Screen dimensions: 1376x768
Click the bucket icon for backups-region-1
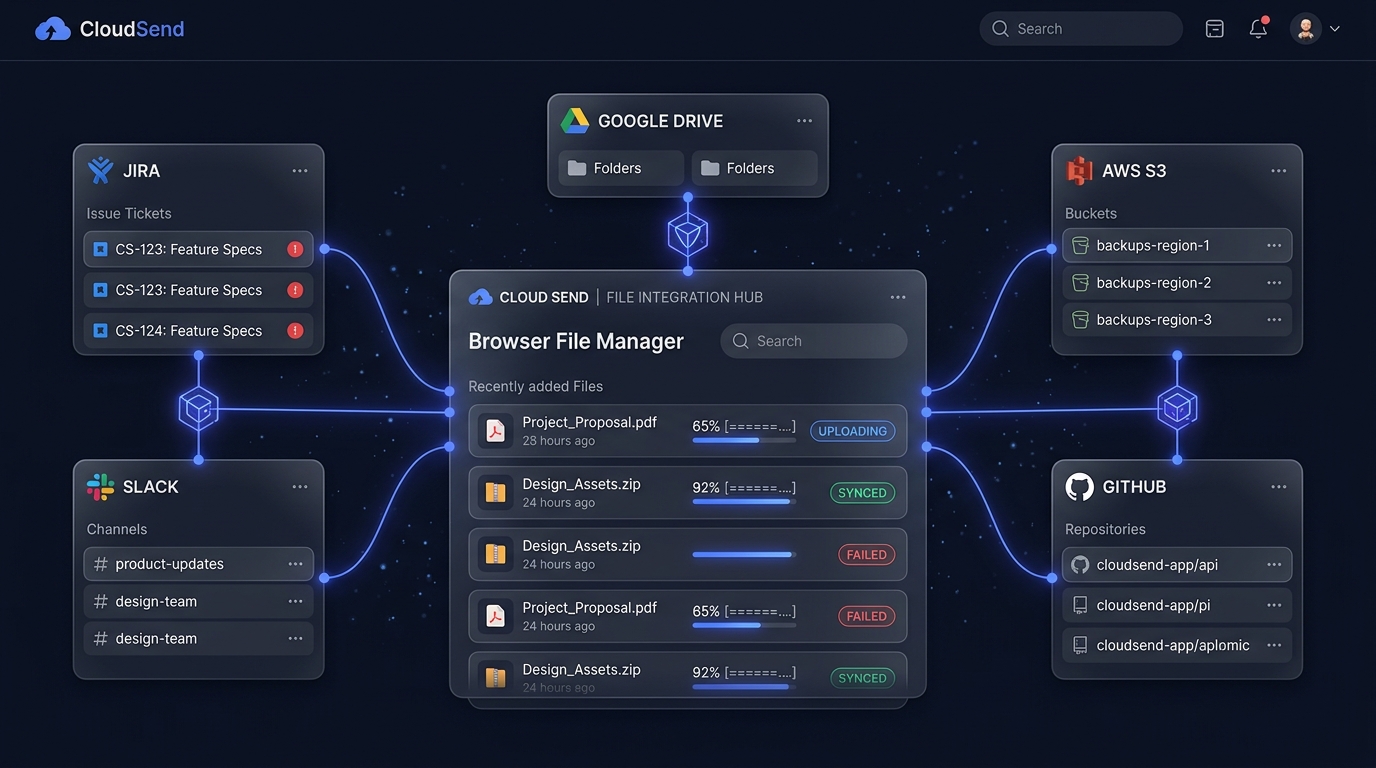(1080, 245)
